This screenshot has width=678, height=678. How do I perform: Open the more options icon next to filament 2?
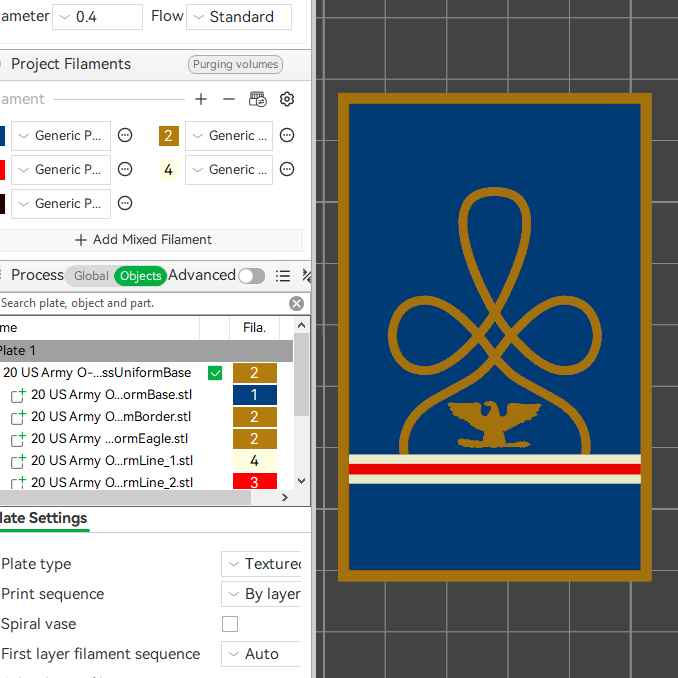287,135
